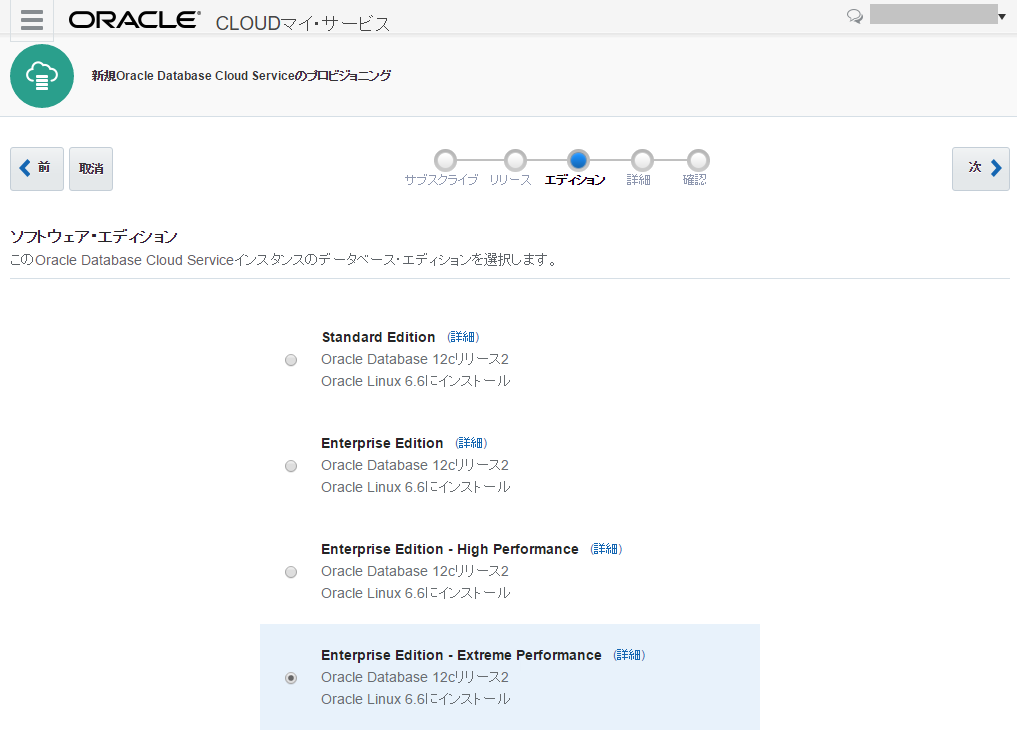1017x743 pixels.
Task: Go back with the 前 button
Action: (37, 169)
